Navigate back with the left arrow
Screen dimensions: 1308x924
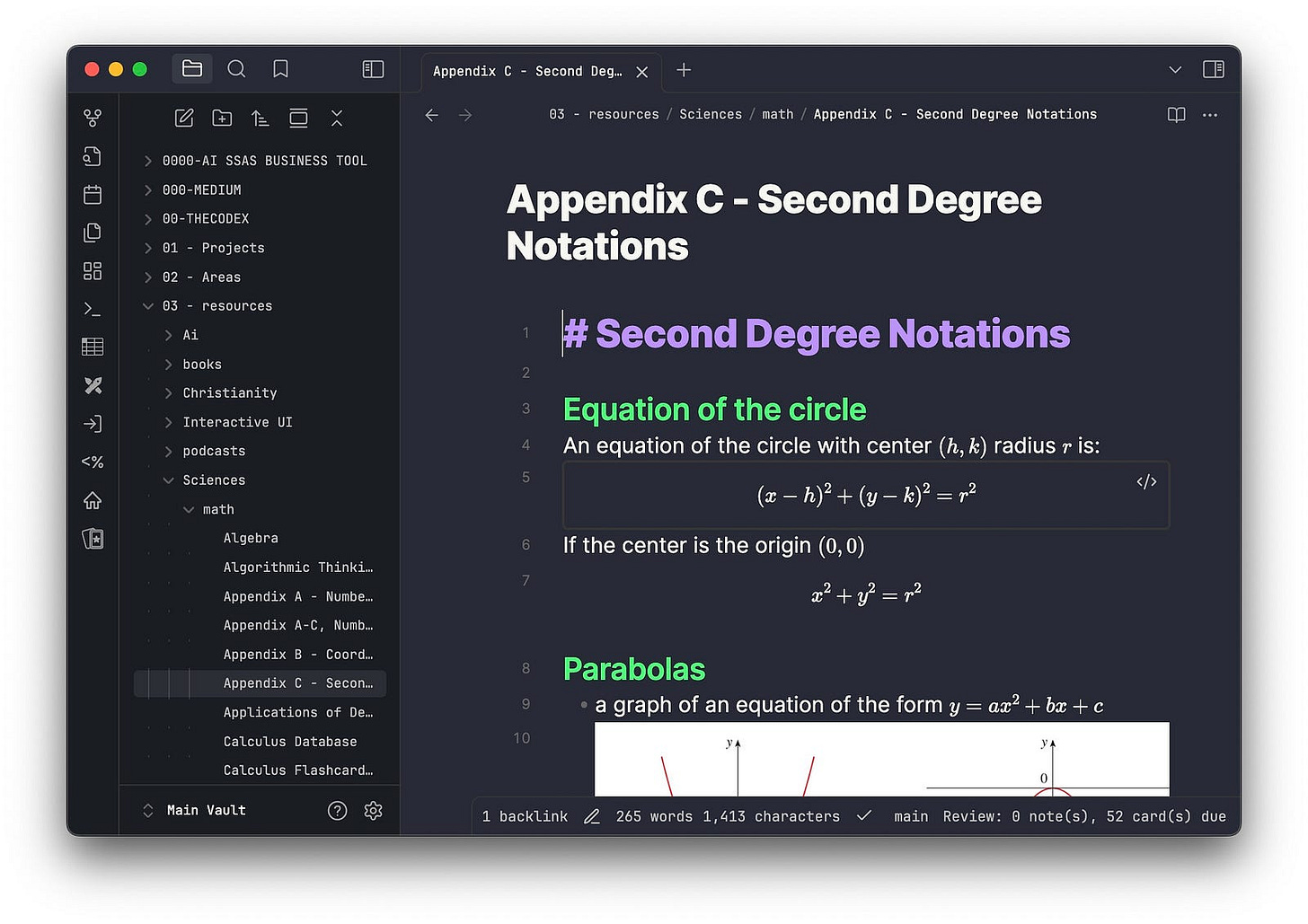(x=432, y=115)
